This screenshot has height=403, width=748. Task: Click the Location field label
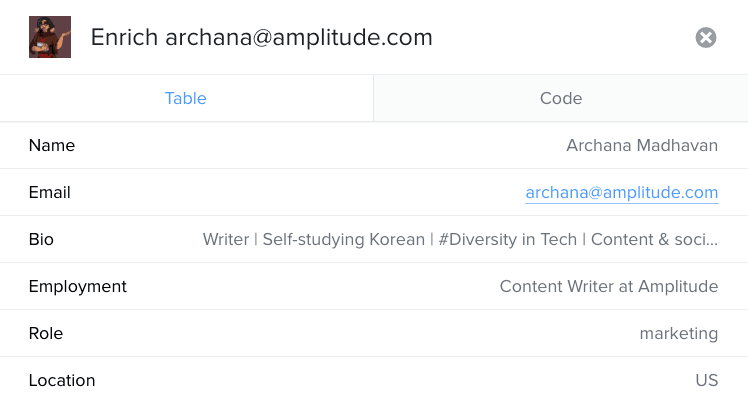coord(62,381)
